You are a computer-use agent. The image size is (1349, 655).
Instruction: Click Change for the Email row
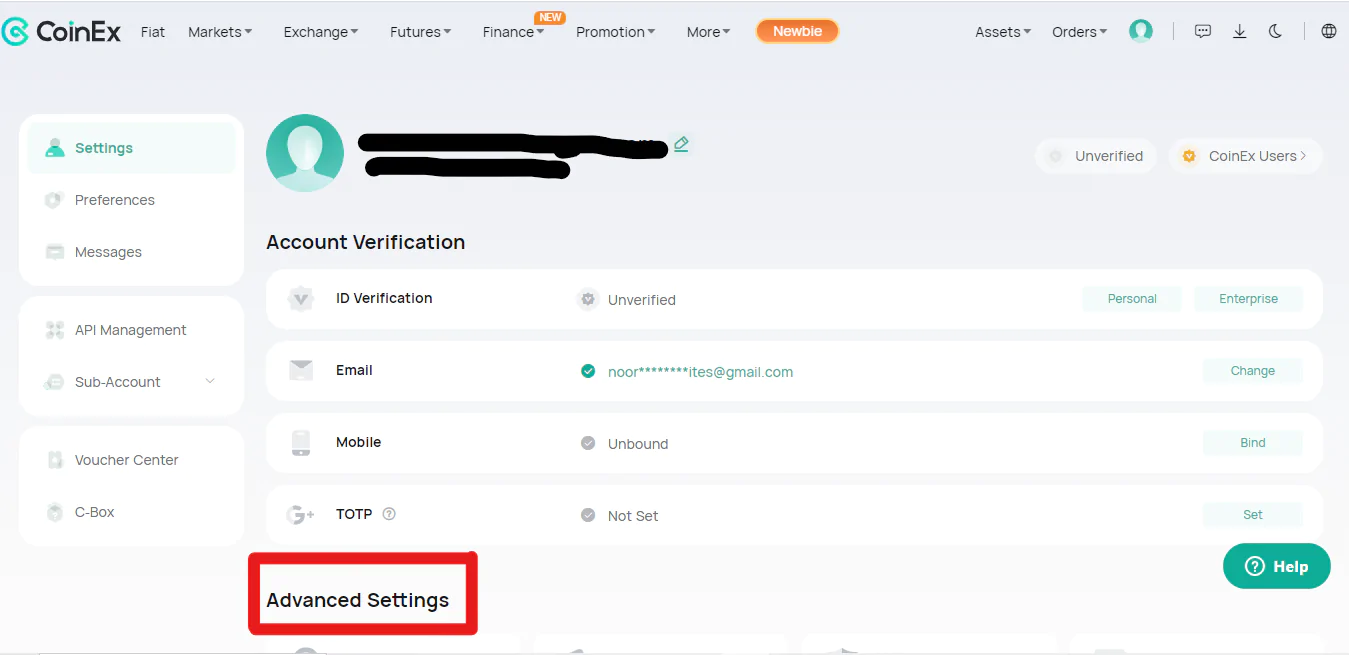[x=1252, y=371]
